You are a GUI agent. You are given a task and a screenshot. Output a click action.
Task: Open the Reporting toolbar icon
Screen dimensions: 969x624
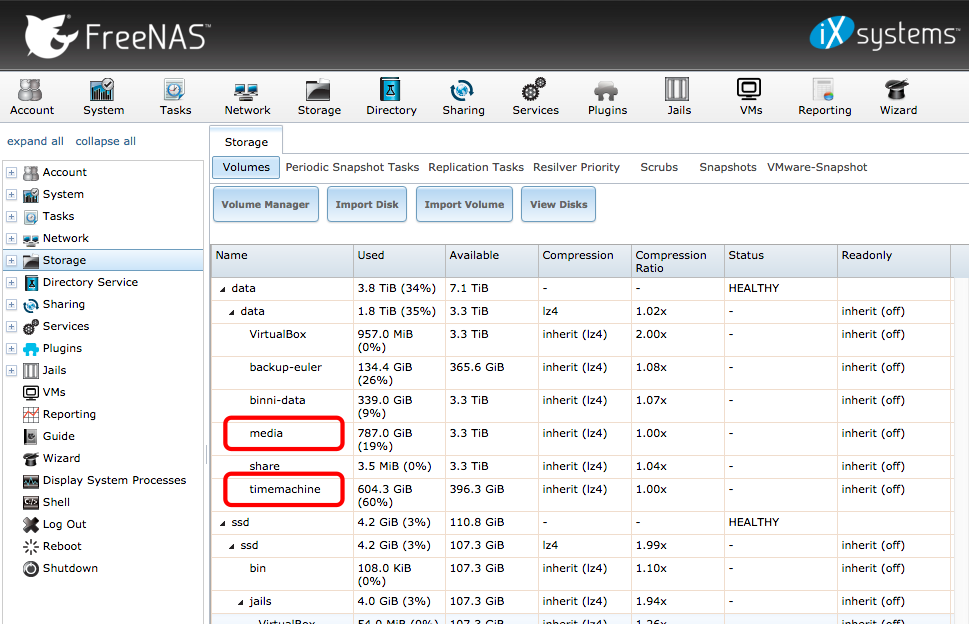[x=824, y=98]
